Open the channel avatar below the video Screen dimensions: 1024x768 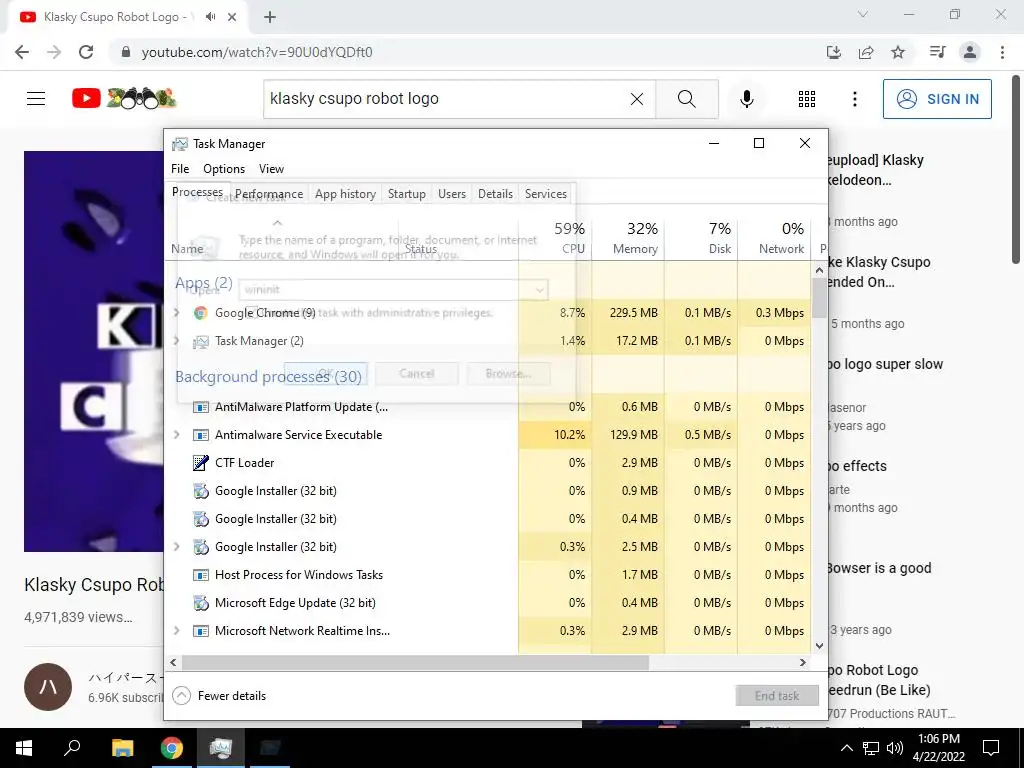[48, 687]
